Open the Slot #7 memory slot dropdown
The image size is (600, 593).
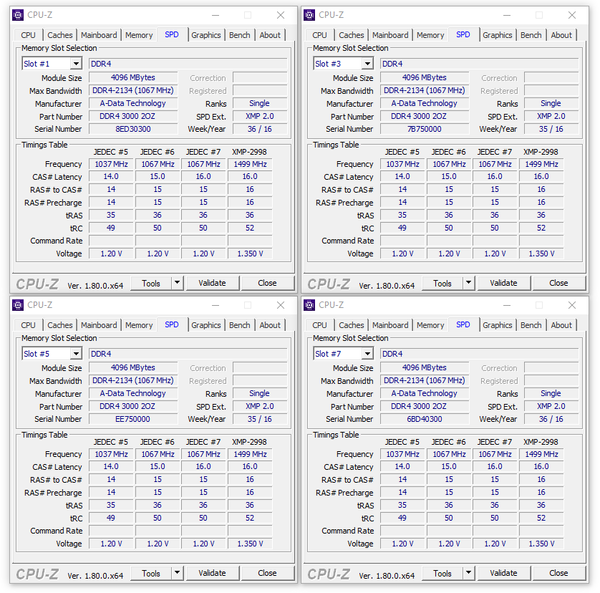367,354
